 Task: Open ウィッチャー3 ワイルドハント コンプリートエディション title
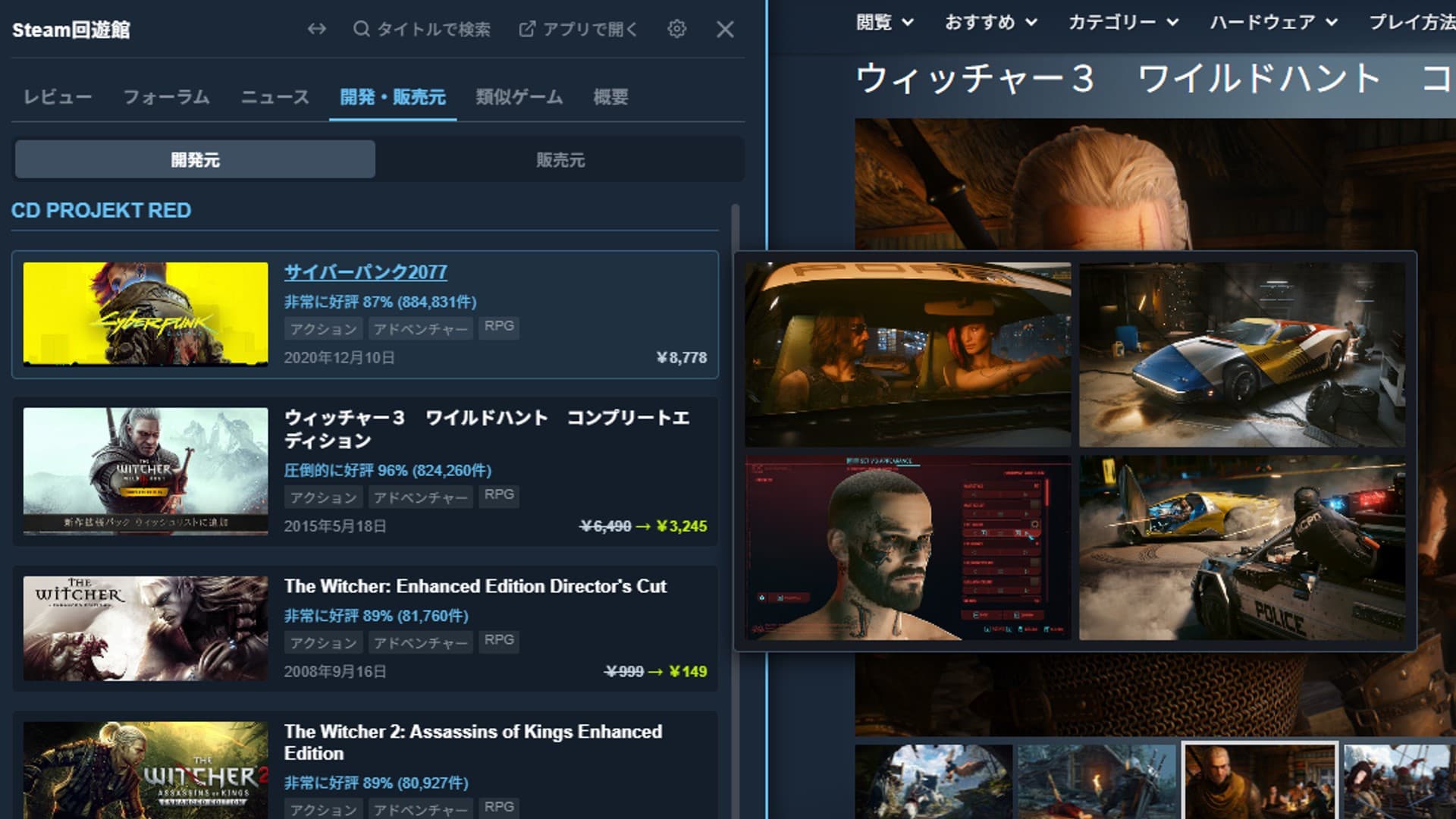coord(487,429)
